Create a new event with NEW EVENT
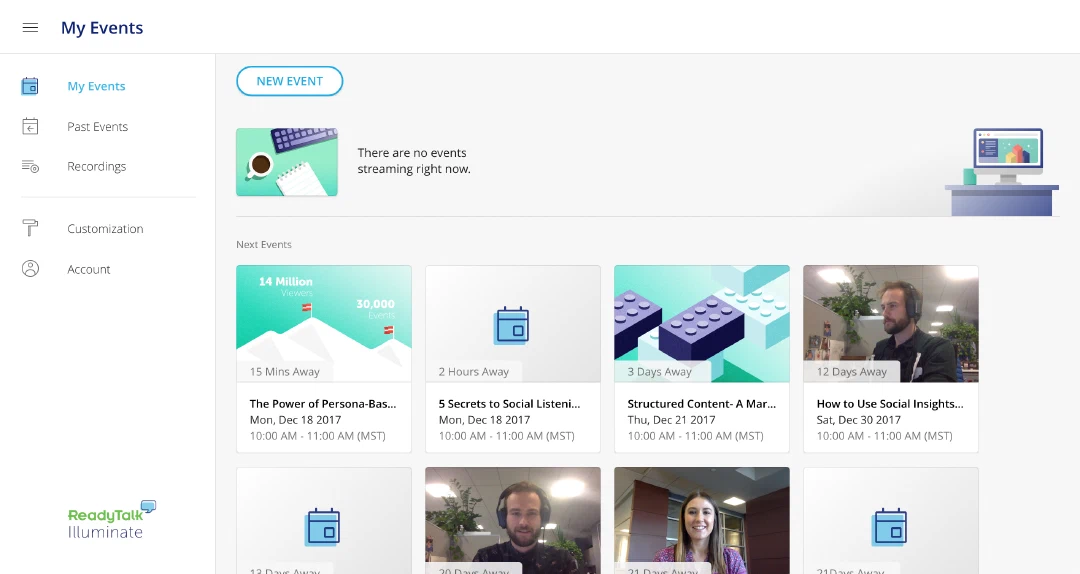Screen dimensions: 1080x574 point(289,81)
